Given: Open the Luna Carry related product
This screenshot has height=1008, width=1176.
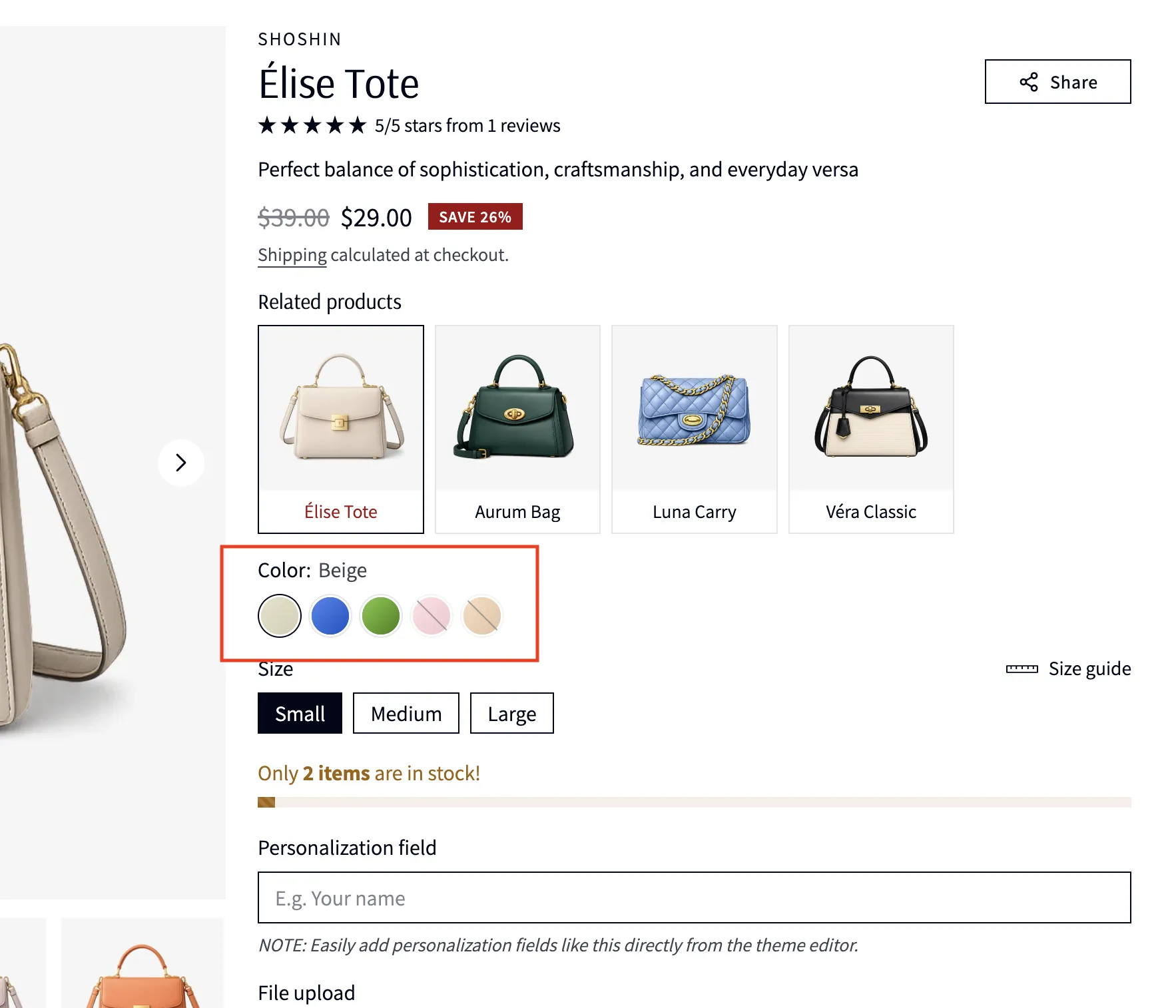Looking at the screenshot, I should coord(694,429).
